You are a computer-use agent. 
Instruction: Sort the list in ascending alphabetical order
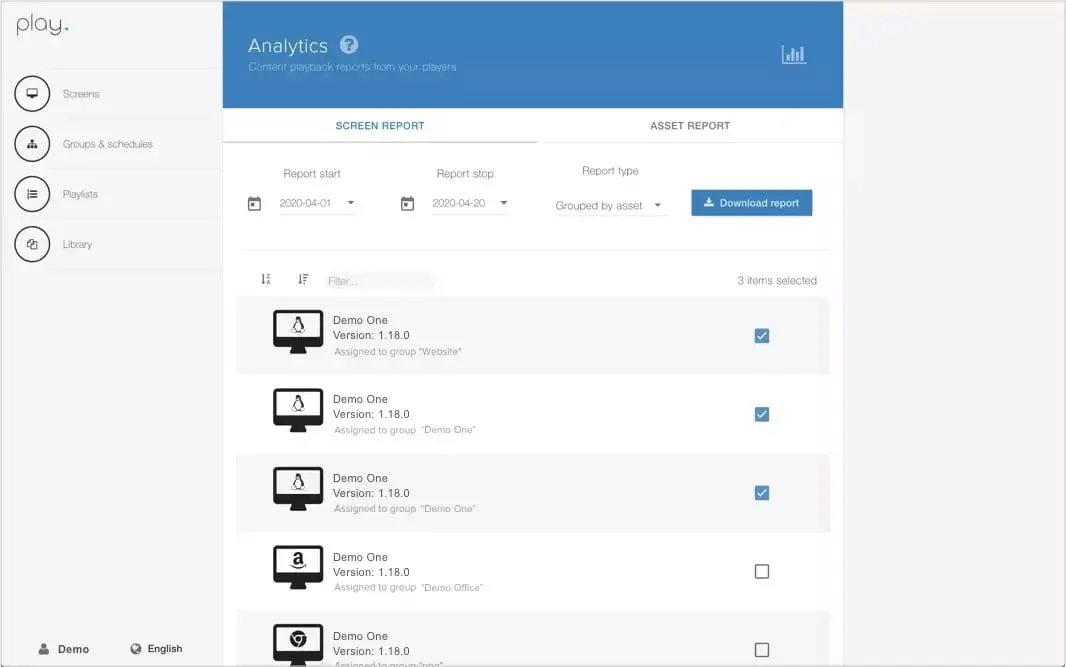(x=266, y=280)
